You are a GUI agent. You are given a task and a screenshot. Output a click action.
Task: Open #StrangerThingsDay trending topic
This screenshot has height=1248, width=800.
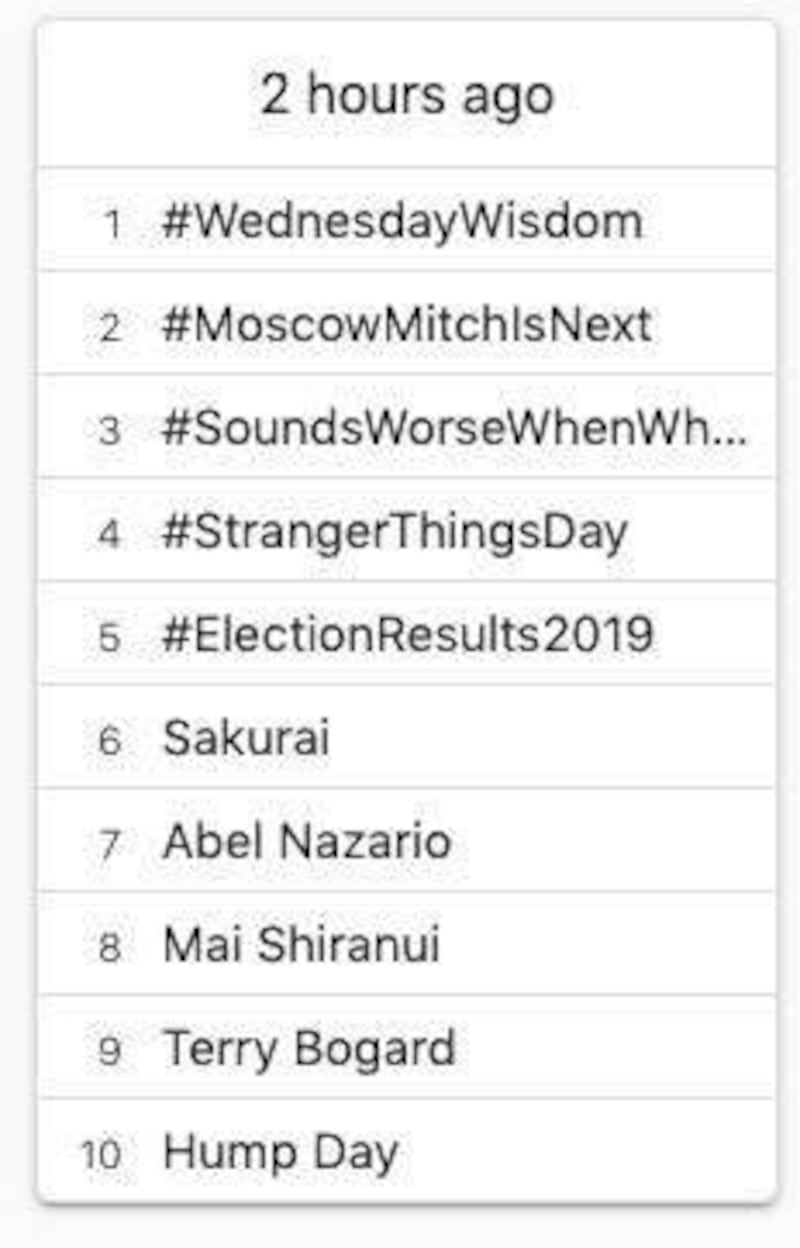[x=394, y=532]
